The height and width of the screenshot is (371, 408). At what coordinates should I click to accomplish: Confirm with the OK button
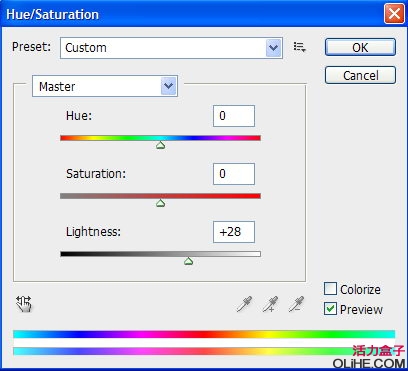360,47
